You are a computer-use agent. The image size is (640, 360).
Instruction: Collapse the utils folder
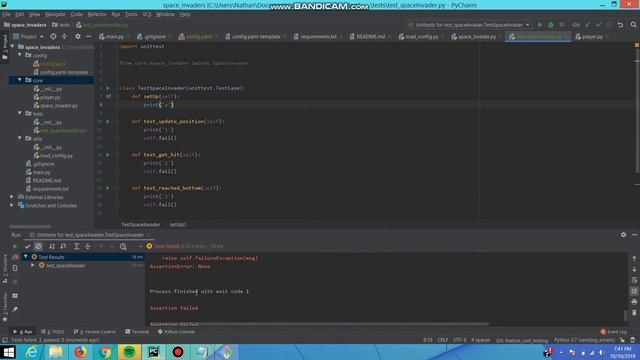coord(20,138)
